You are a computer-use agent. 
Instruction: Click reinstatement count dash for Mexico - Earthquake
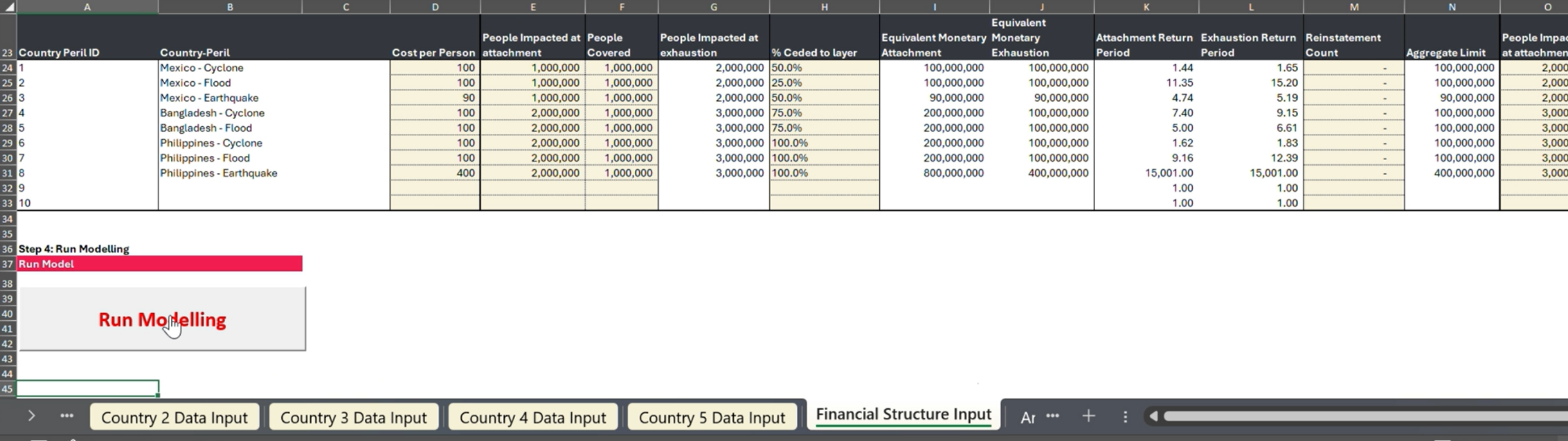click(x=1354, y=98)
